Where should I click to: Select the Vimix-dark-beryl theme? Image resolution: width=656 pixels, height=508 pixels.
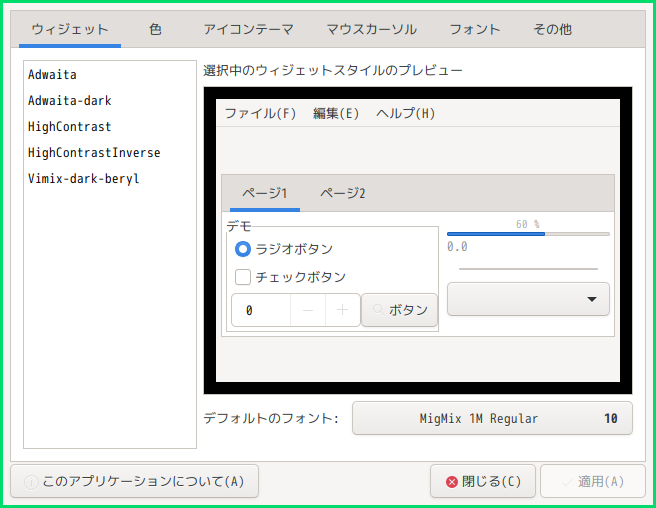coord(110,178)
